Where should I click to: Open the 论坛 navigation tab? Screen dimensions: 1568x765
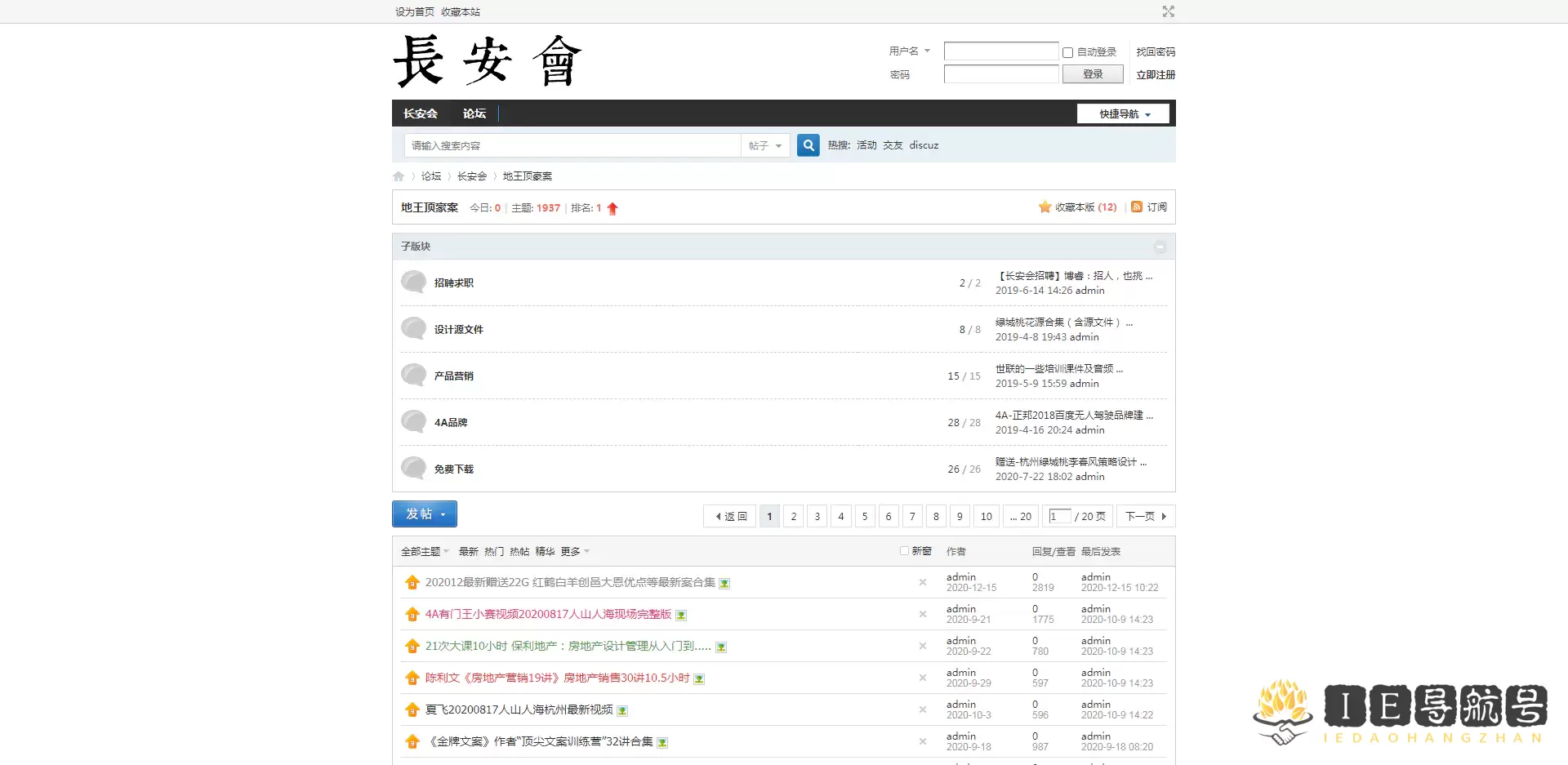474,113
